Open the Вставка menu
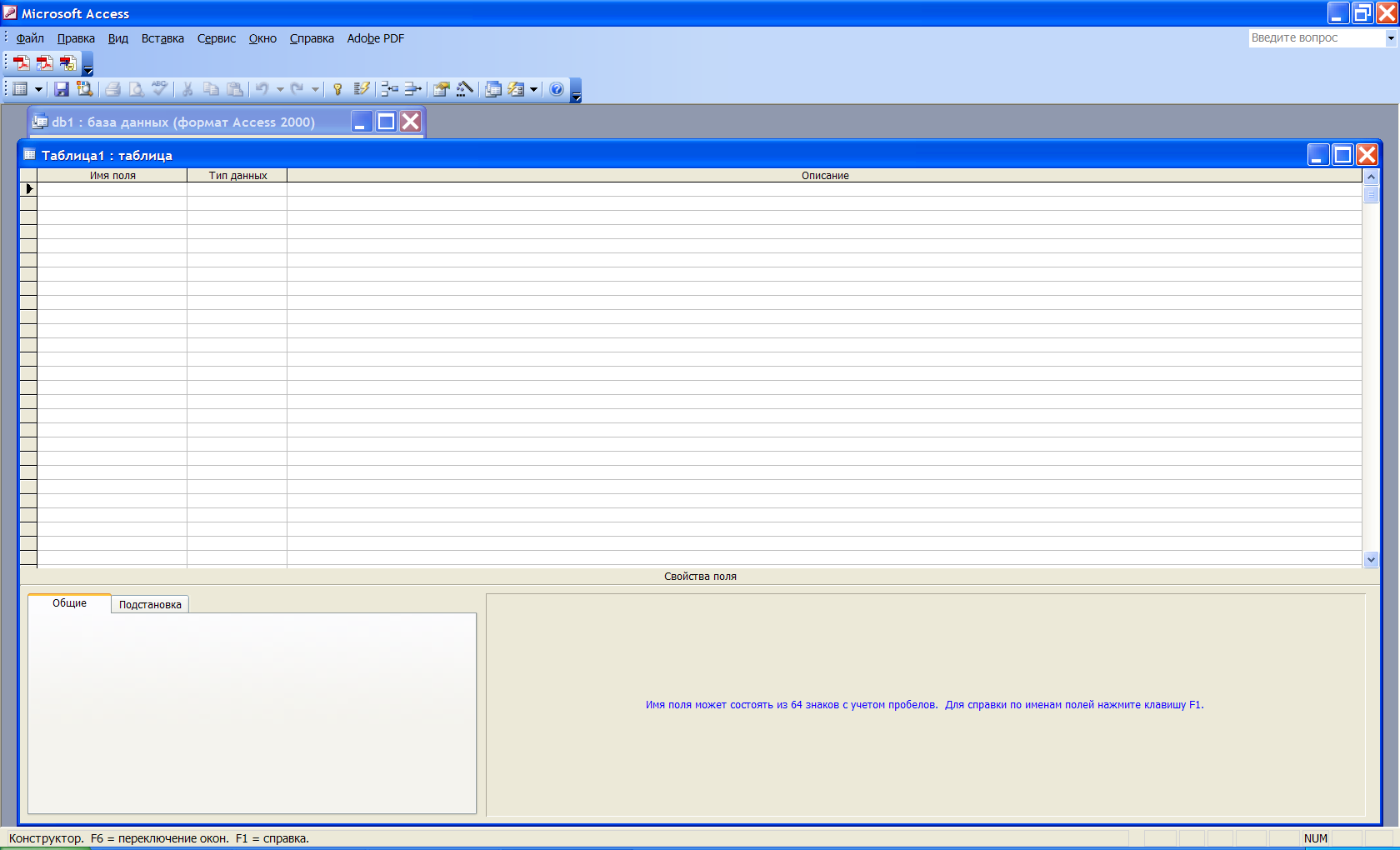 [x=162, y=38]
